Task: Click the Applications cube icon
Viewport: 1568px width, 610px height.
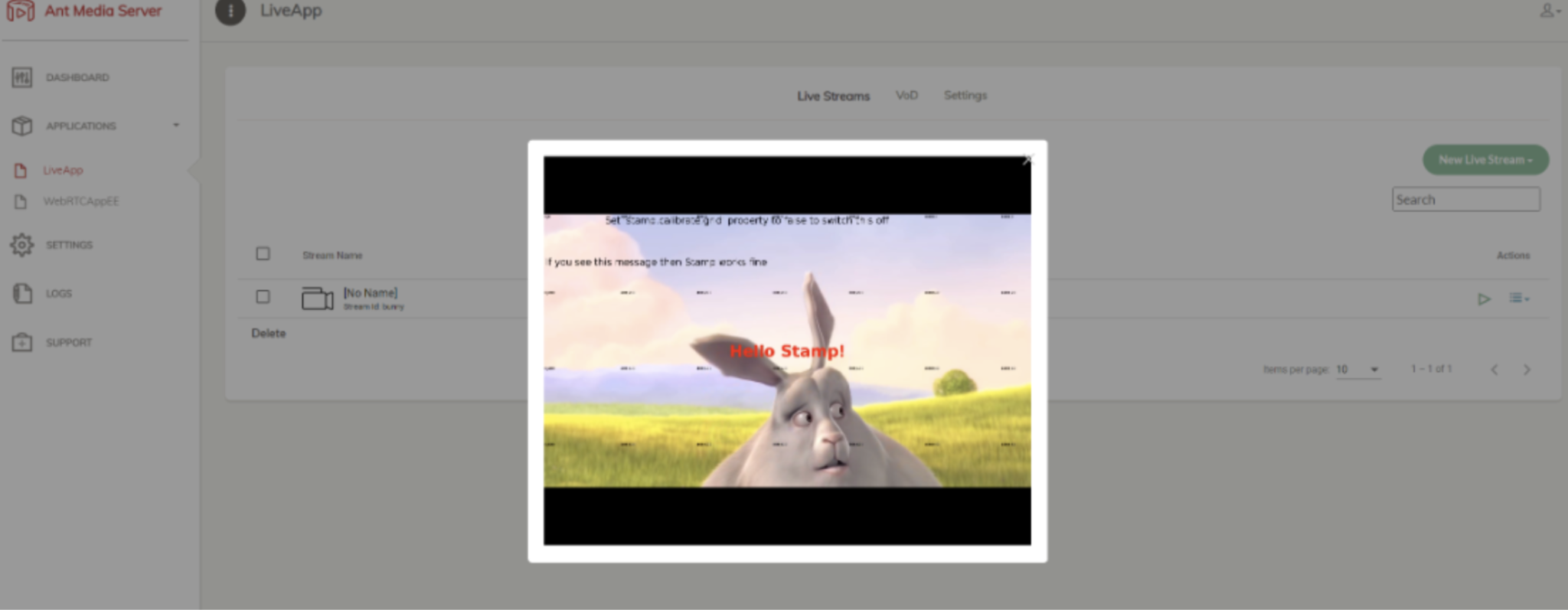Action: [x=22, y=126]
